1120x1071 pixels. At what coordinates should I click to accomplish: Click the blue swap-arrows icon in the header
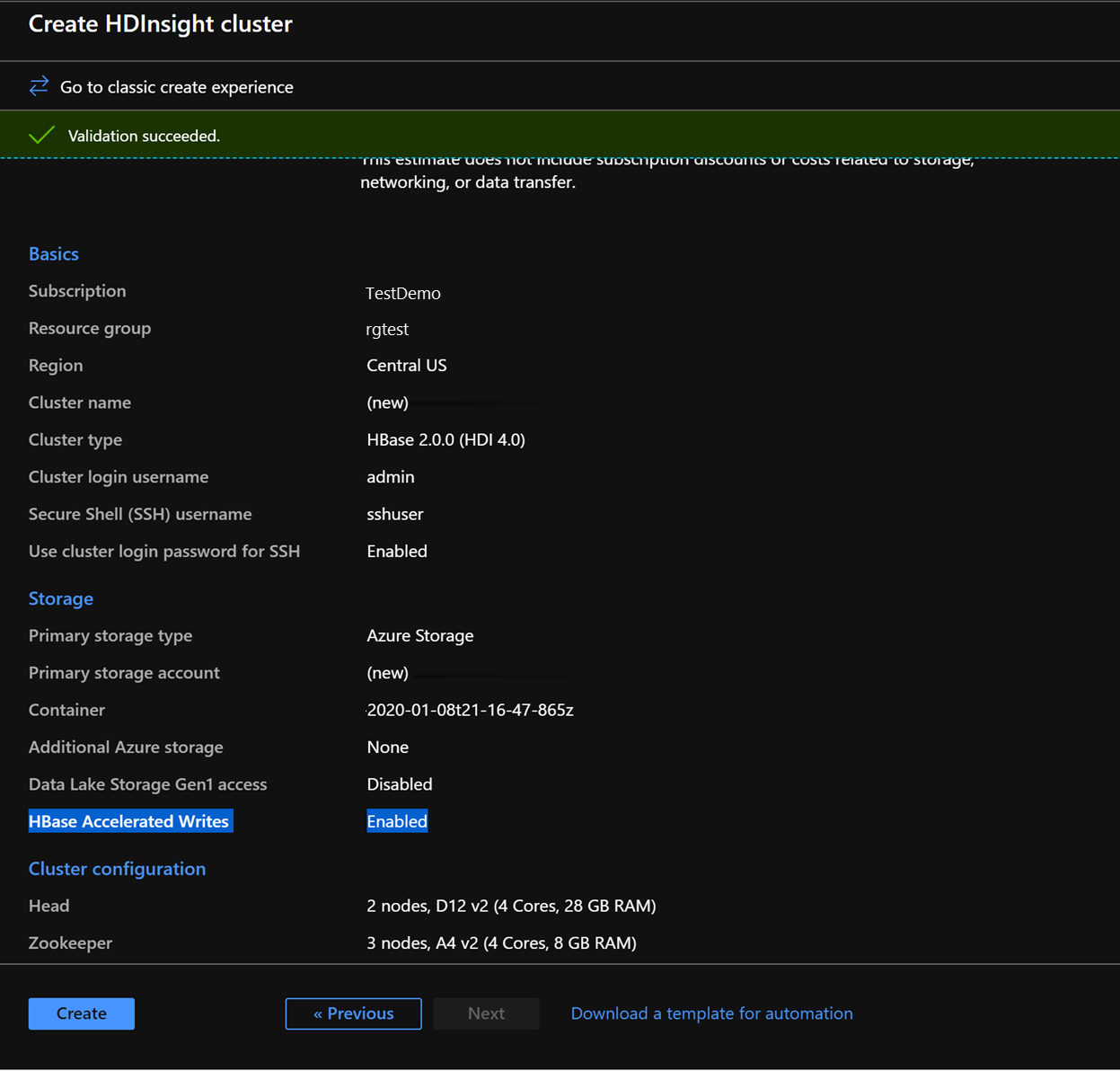[38, 85]
